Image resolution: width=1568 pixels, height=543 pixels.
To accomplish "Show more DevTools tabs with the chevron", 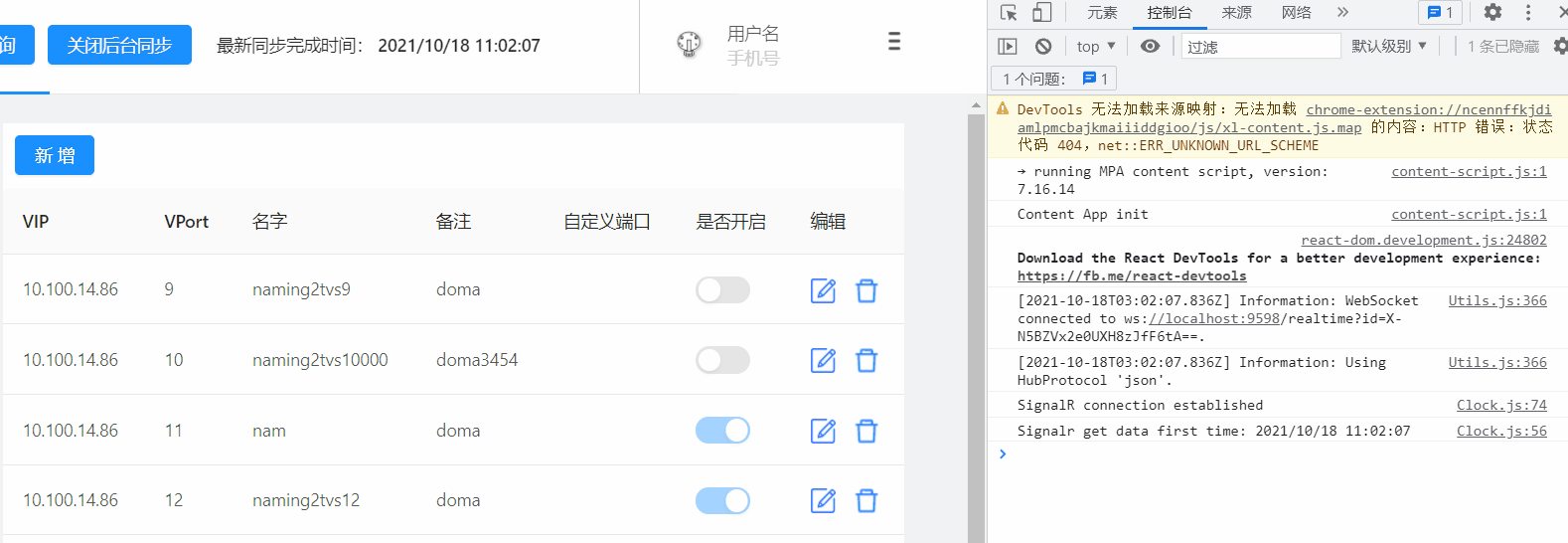I will coord(1342,13).
